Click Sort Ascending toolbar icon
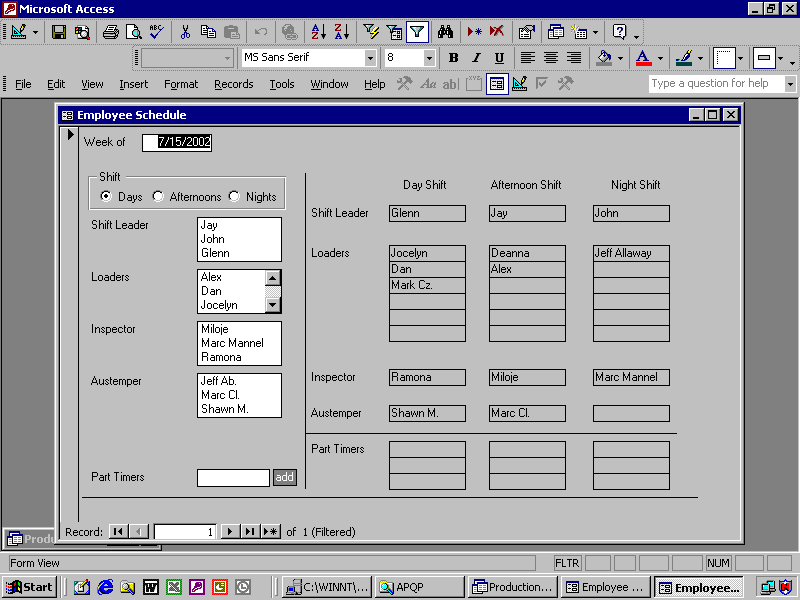The height and width of the screenshot is (600, 800). pos(318,32)
